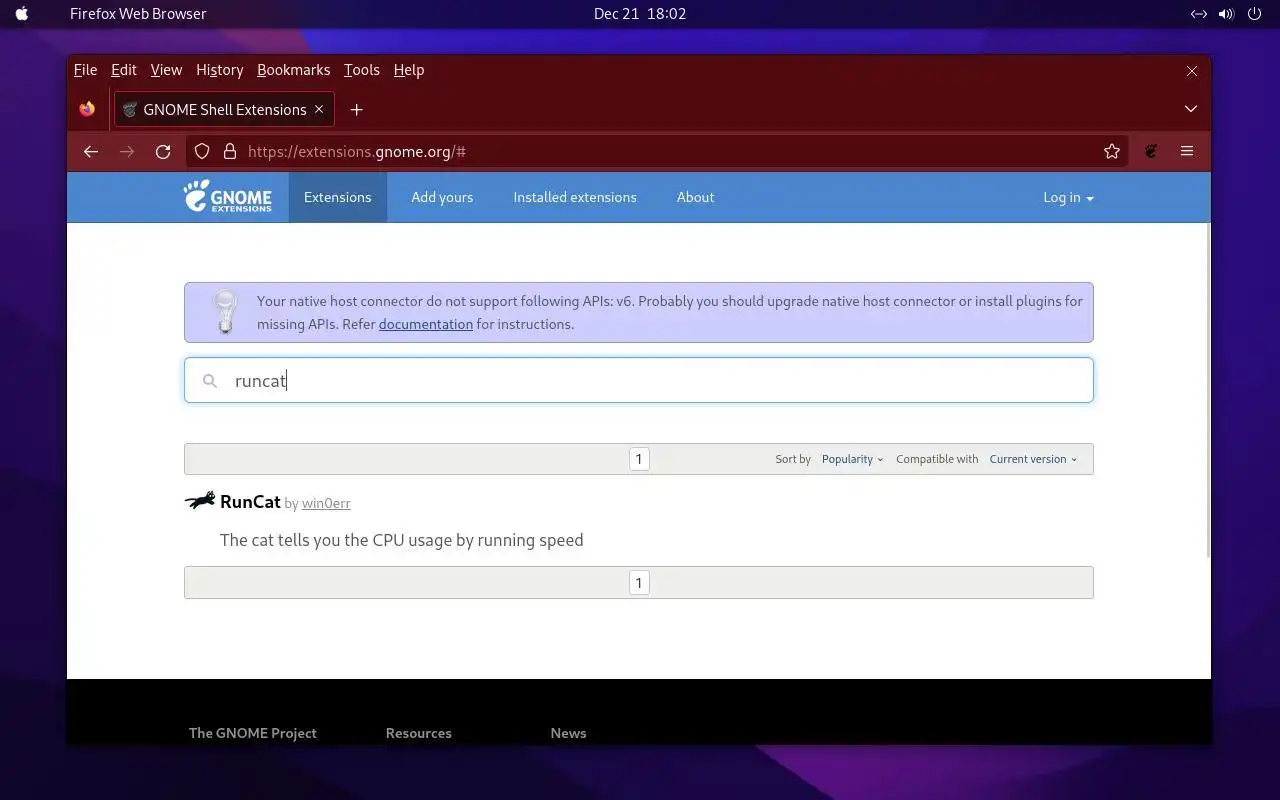This screenshot has height=800, width=1280.
Task: Bookmark this page with the star
Action: point(1112,151)
